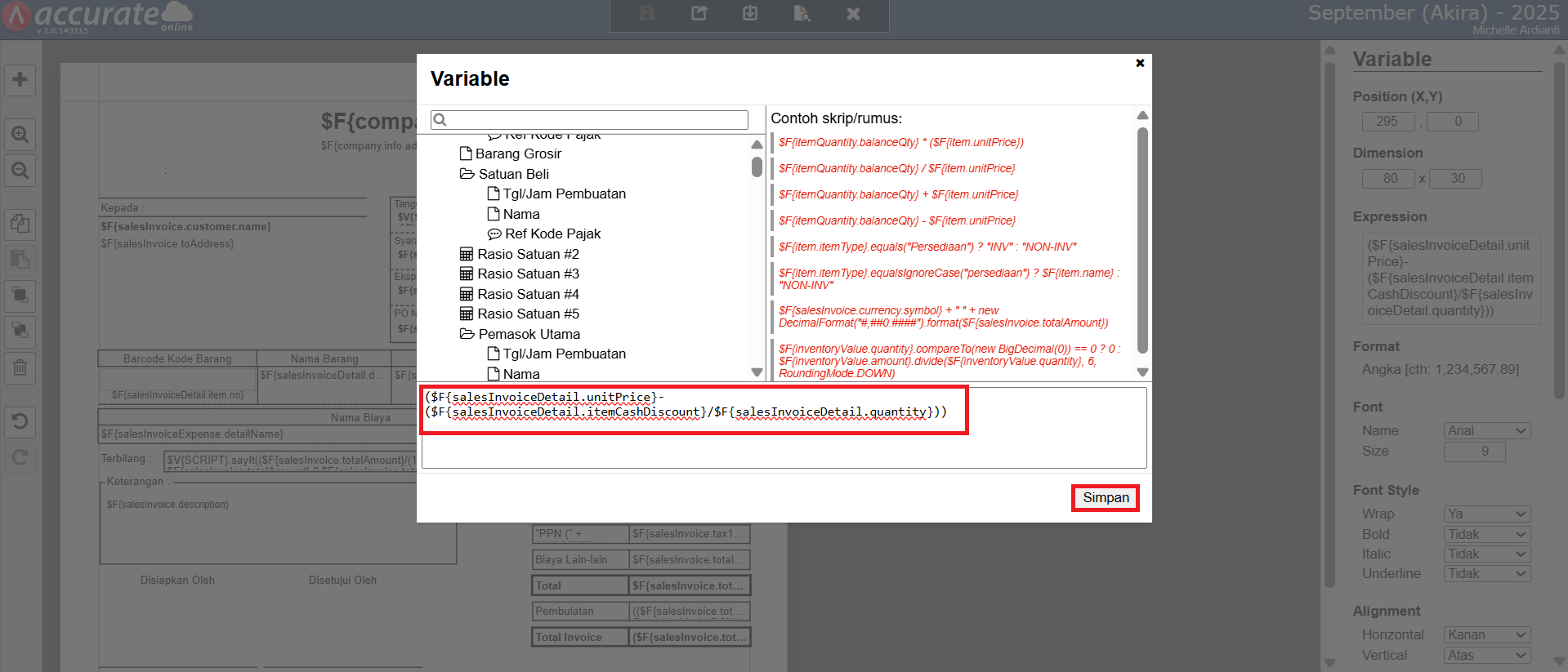Open the font Name dropdown showing Arial
This screenshot has width=1568, height=672.
(1486, 430)
